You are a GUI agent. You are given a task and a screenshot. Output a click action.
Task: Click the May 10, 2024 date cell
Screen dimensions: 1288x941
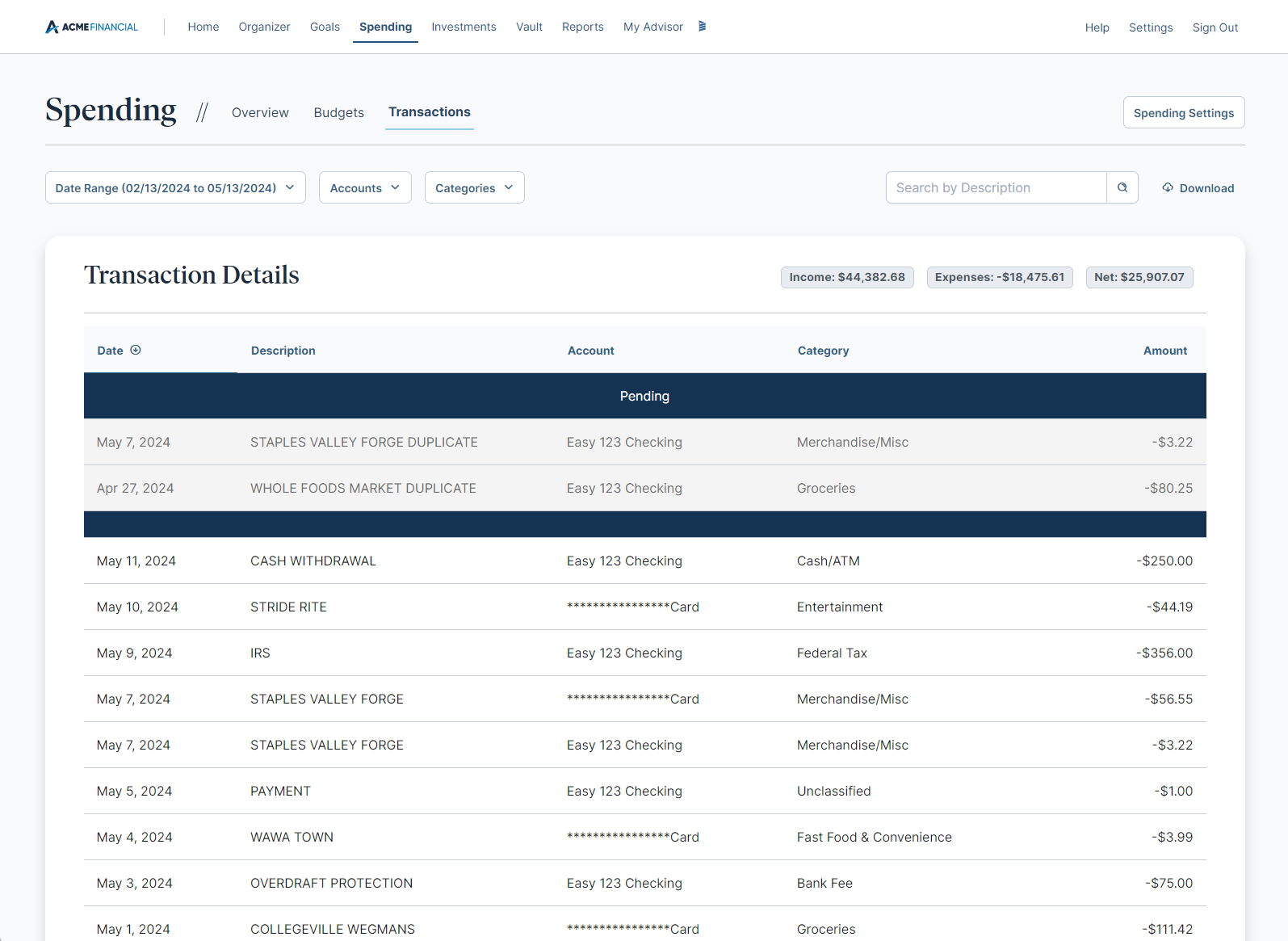(x=137, y=607)
